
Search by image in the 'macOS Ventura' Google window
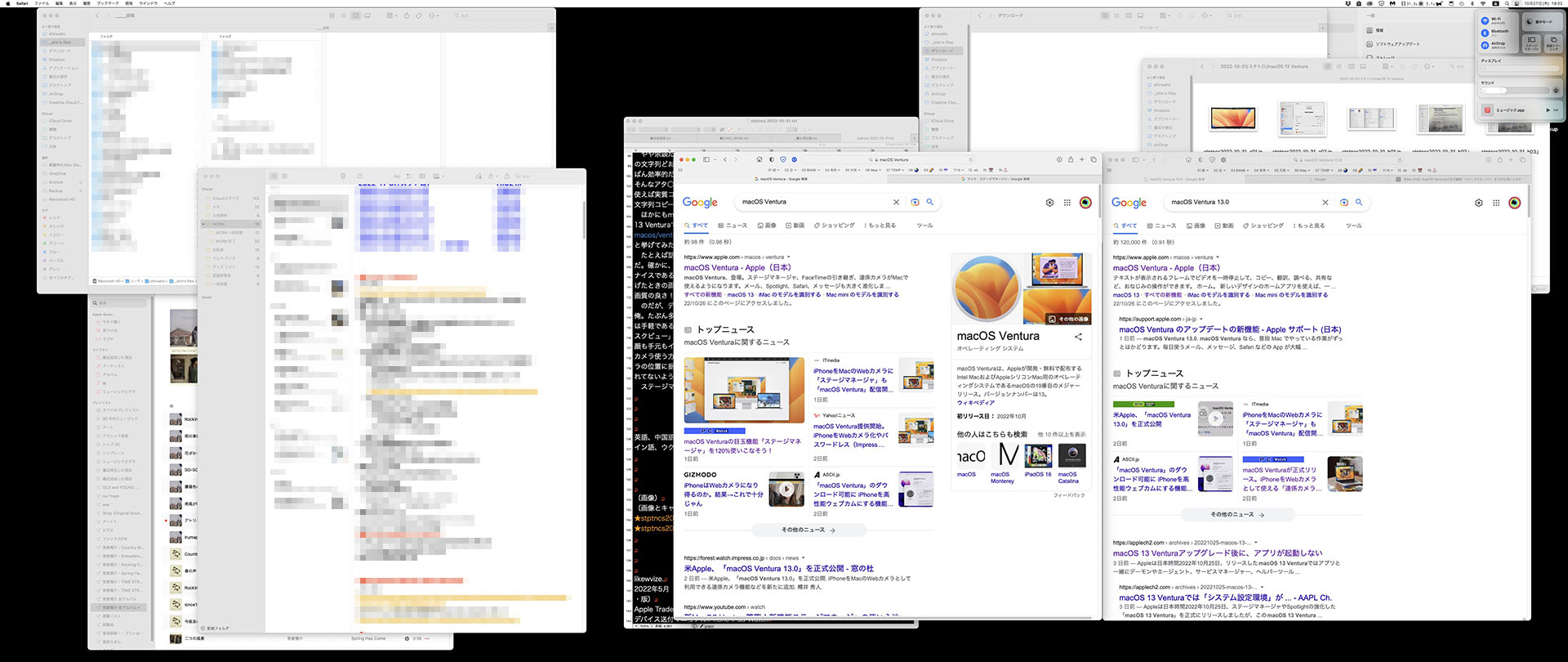point(915,202)
